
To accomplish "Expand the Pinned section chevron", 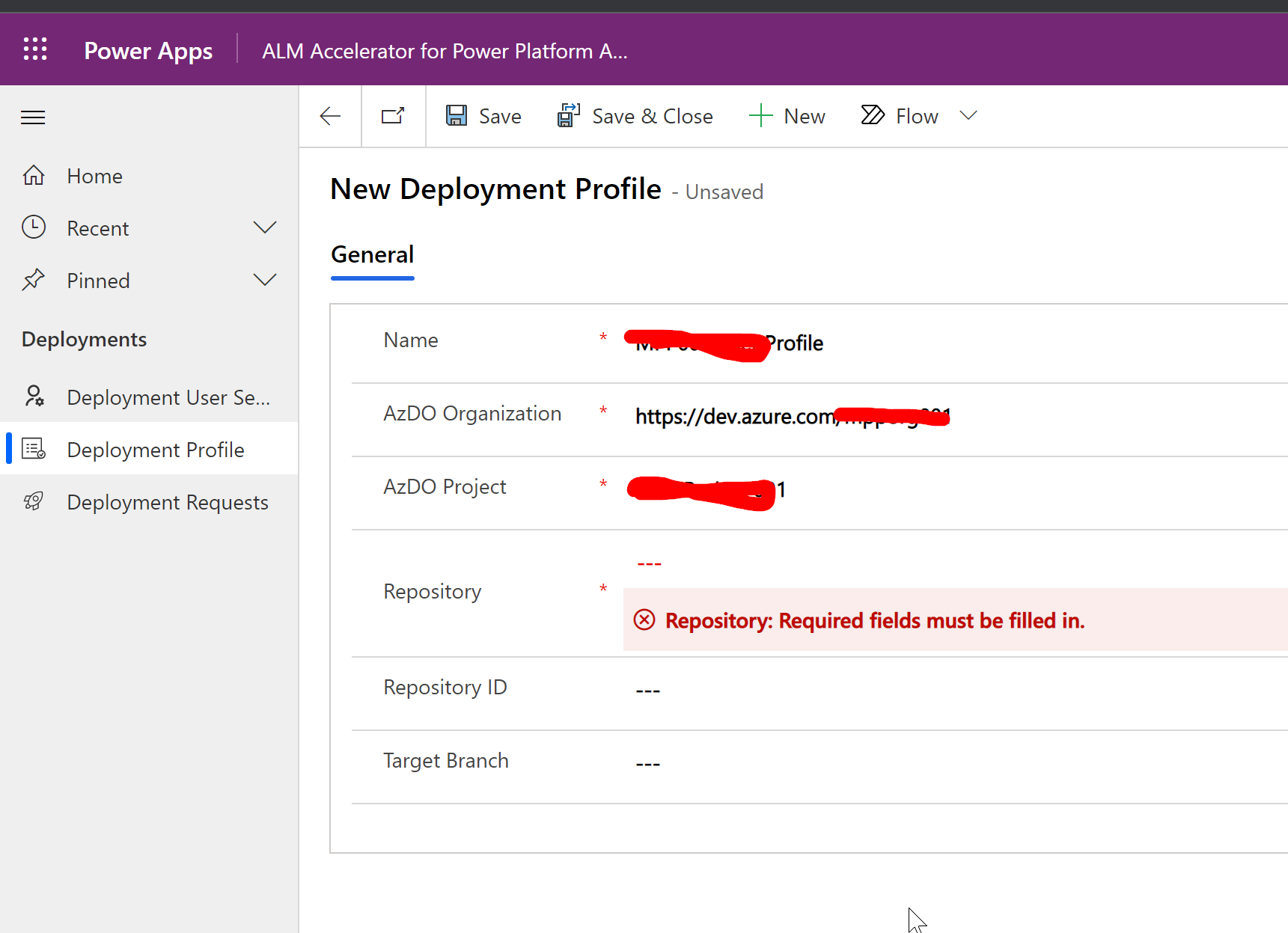I will [x=266, y=279].
